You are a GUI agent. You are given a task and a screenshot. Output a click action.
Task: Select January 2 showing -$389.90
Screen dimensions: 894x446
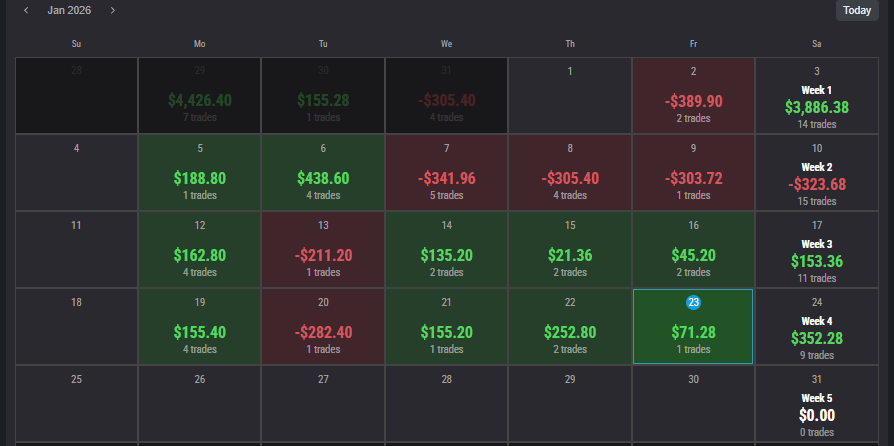(x=693, y=96)
